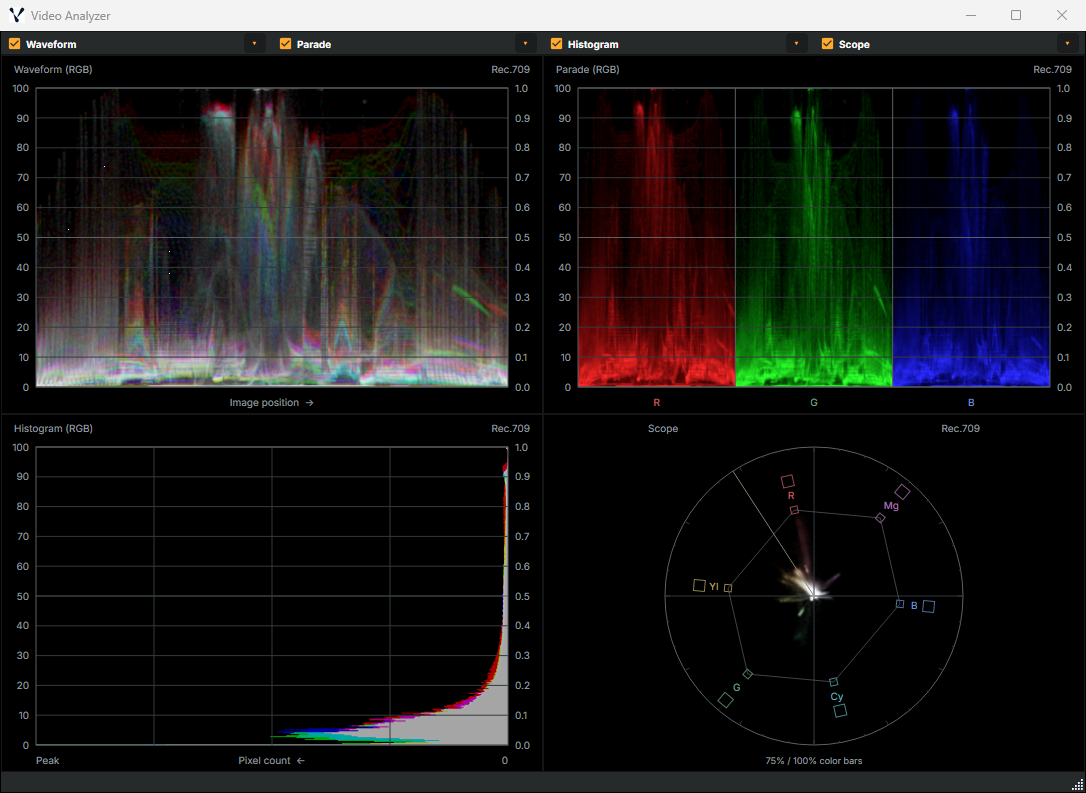Image resolution: width=1086 pixels, height=793 pixels.
Task: Click the 'Waveform (RGB)' panel title
Action: 53,70
